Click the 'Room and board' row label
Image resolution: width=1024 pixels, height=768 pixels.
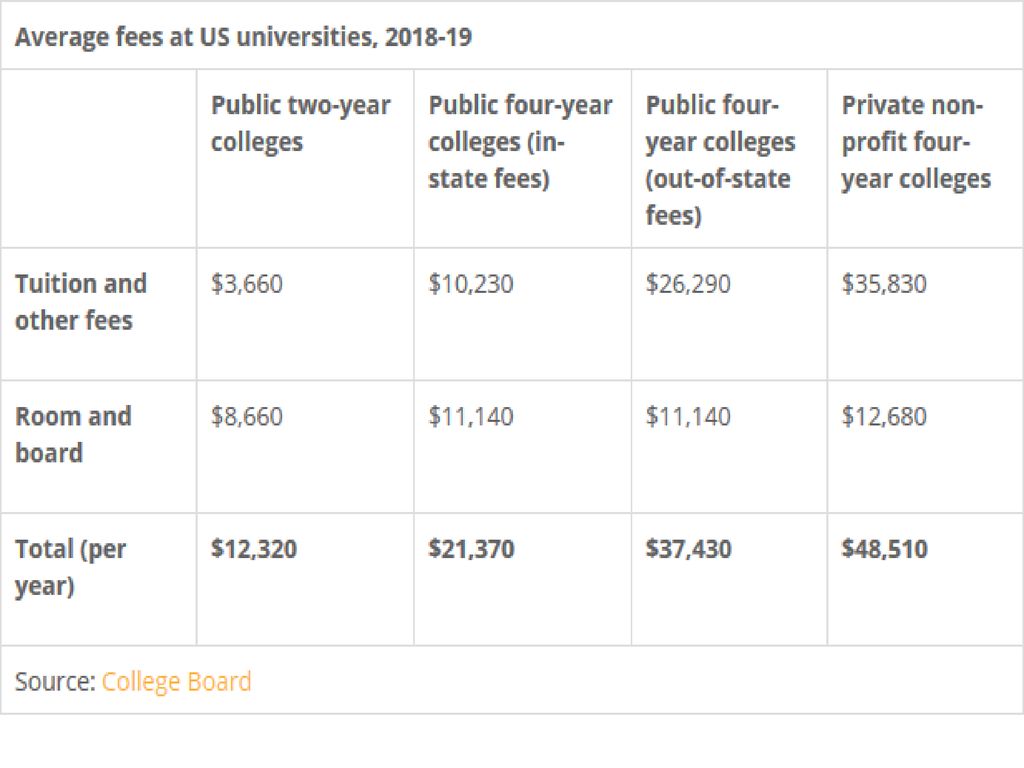(72, 434)
